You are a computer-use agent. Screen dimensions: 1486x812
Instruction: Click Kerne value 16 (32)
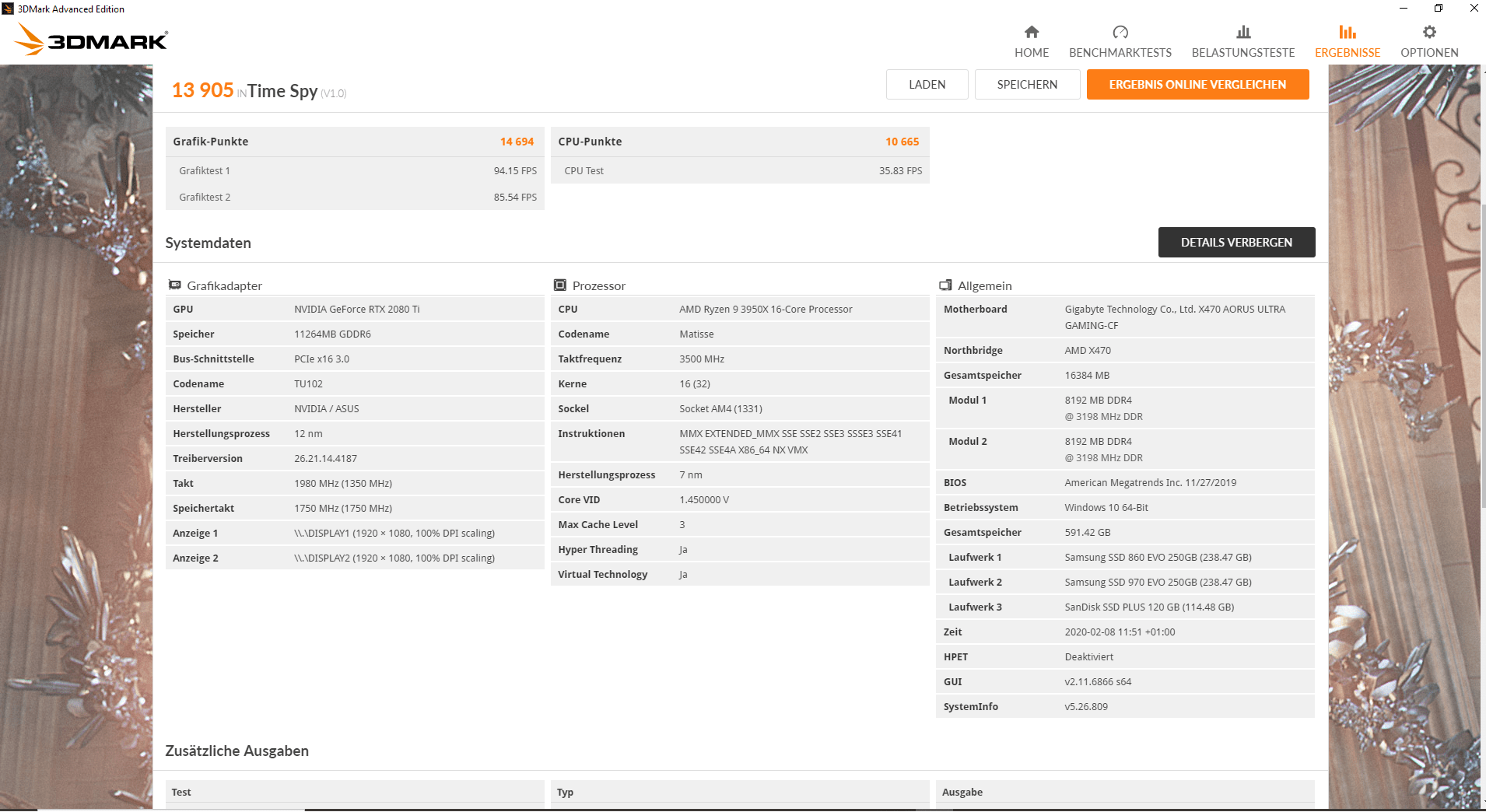tap(695, 384)
